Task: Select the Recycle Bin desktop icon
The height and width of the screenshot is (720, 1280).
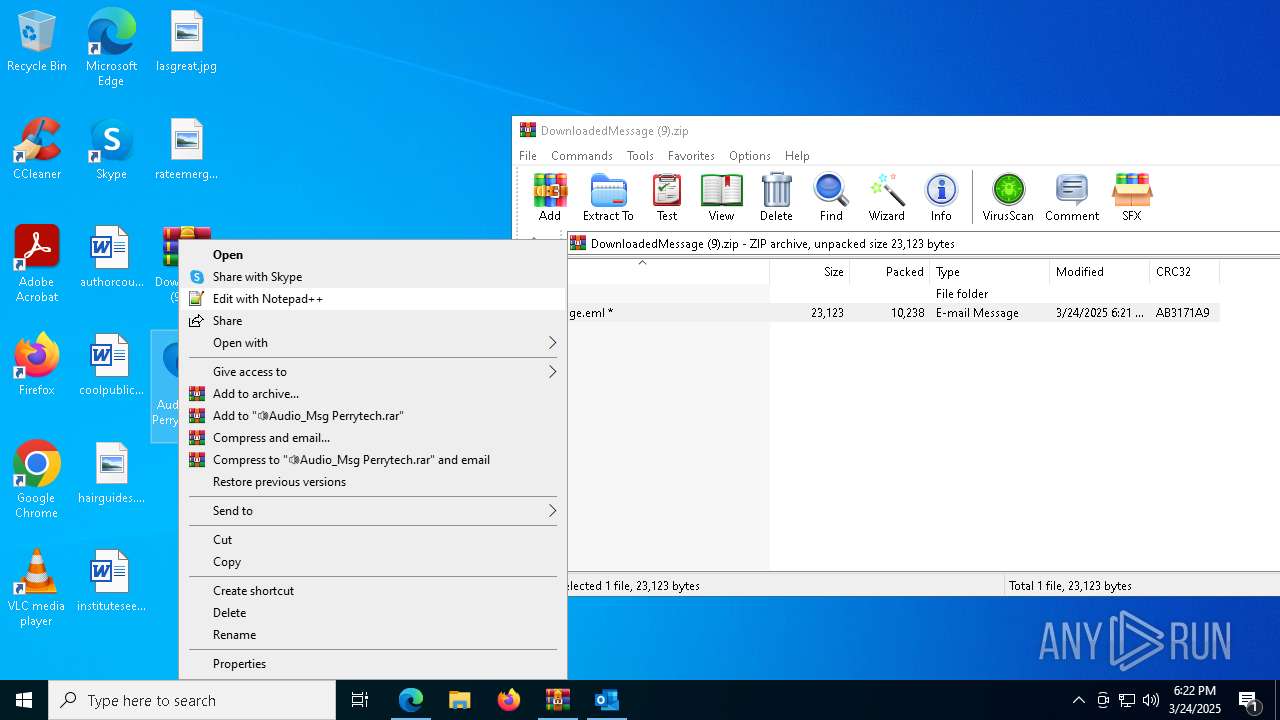Action: pos(37,42)
